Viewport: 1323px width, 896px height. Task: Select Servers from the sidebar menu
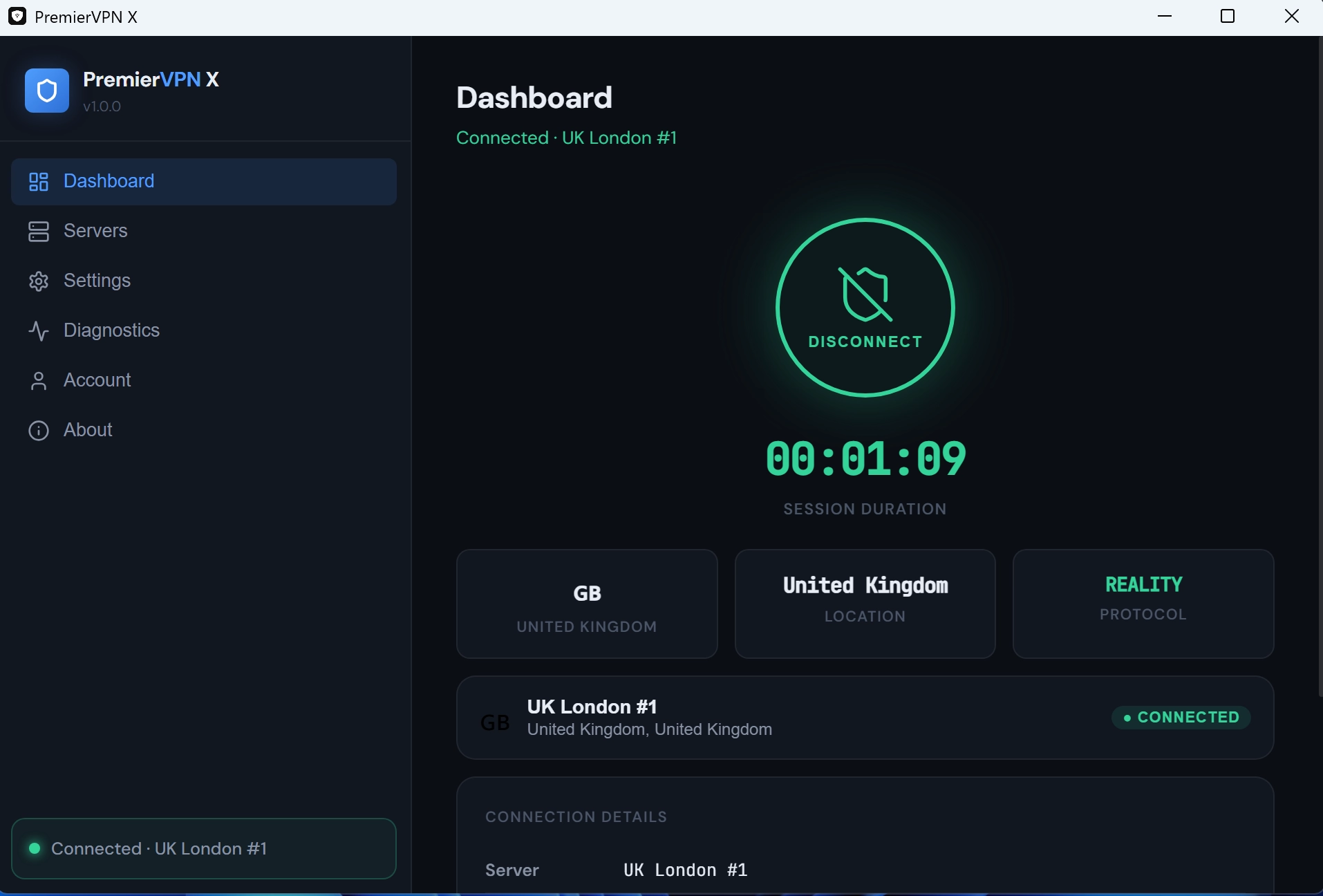95,231
